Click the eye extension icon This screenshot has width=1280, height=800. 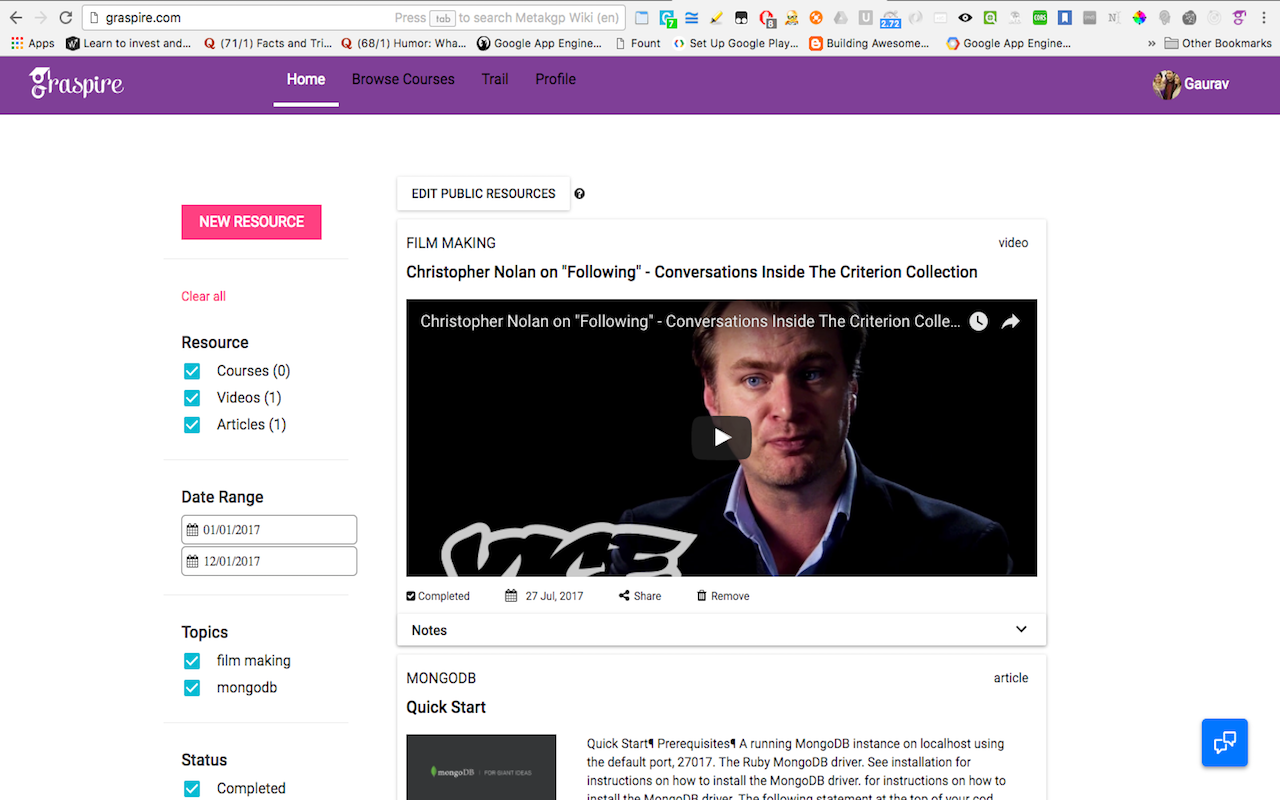pos(965,17)
